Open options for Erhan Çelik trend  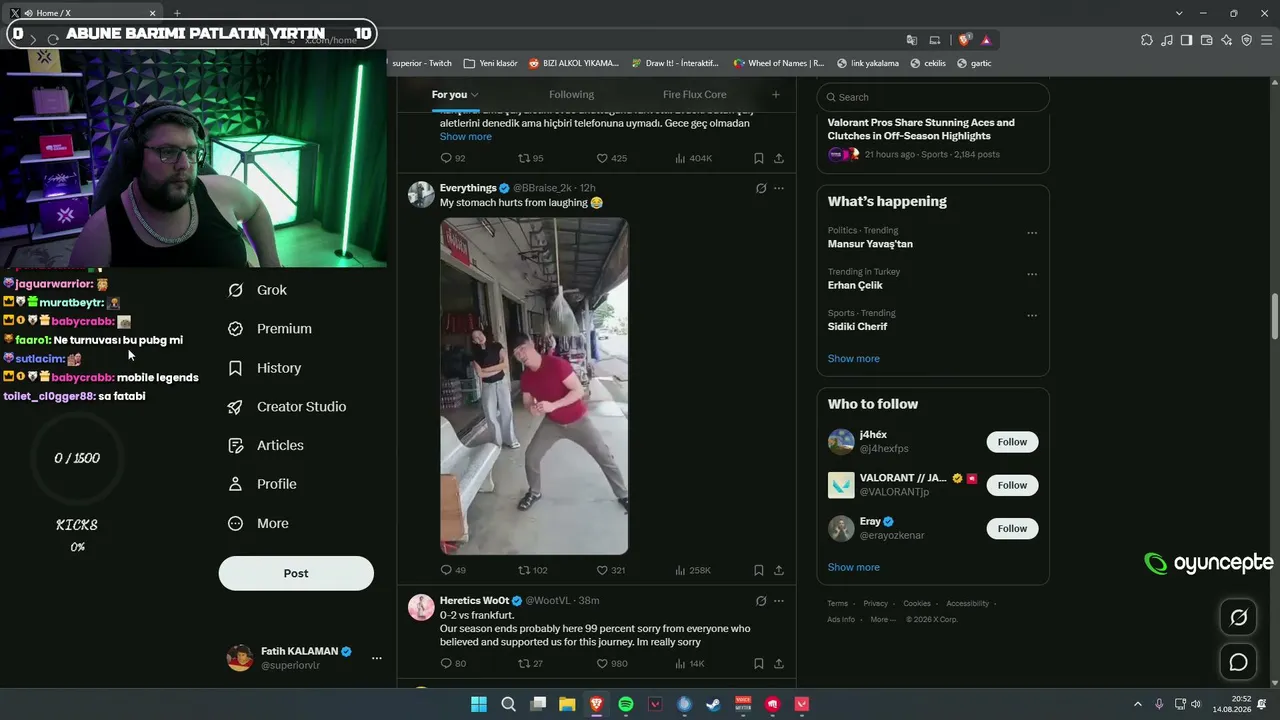point(1032,274)
